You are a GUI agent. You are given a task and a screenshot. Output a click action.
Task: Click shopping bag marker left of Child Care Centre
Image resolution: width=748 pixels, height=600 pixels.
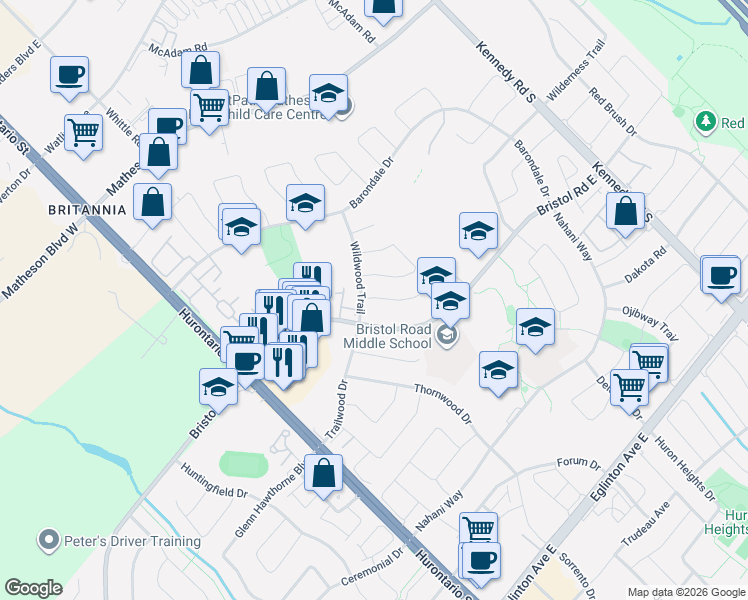tap(267, 89)
